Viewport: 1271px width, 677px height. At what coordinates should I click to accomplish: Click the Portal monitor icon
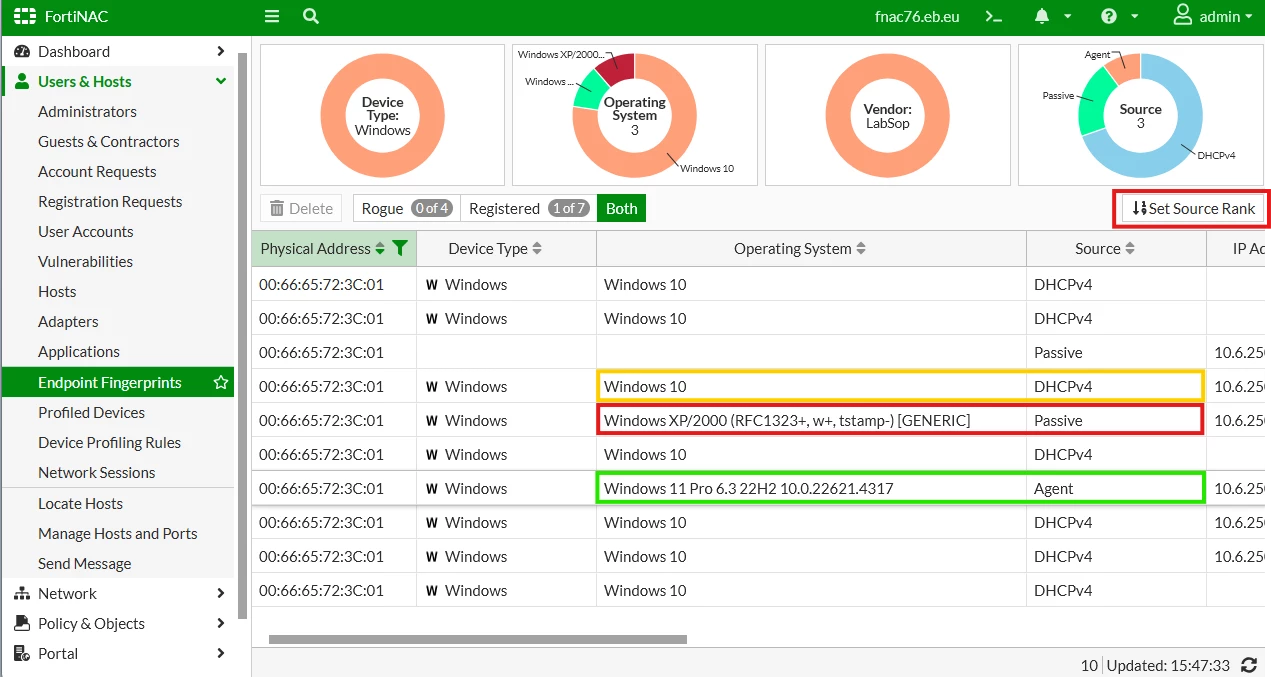tap(22, 654)
